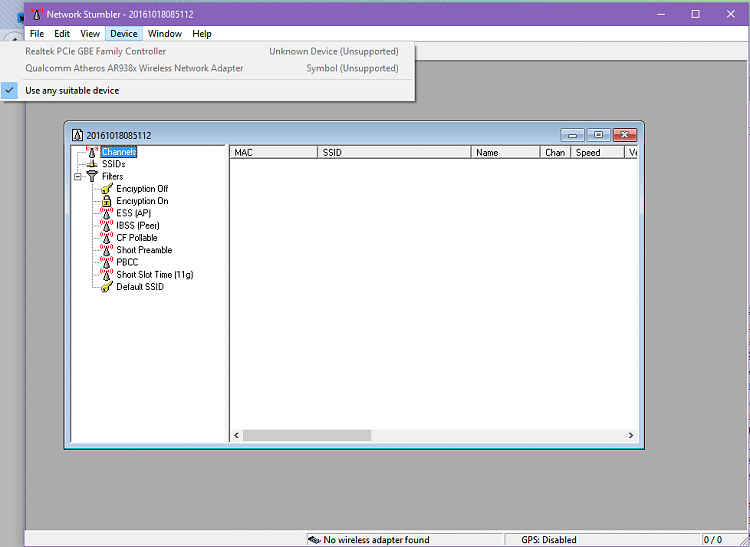Click the Network Stumbler title bar icon
The image size is (750, 547).
coord(36,14)
